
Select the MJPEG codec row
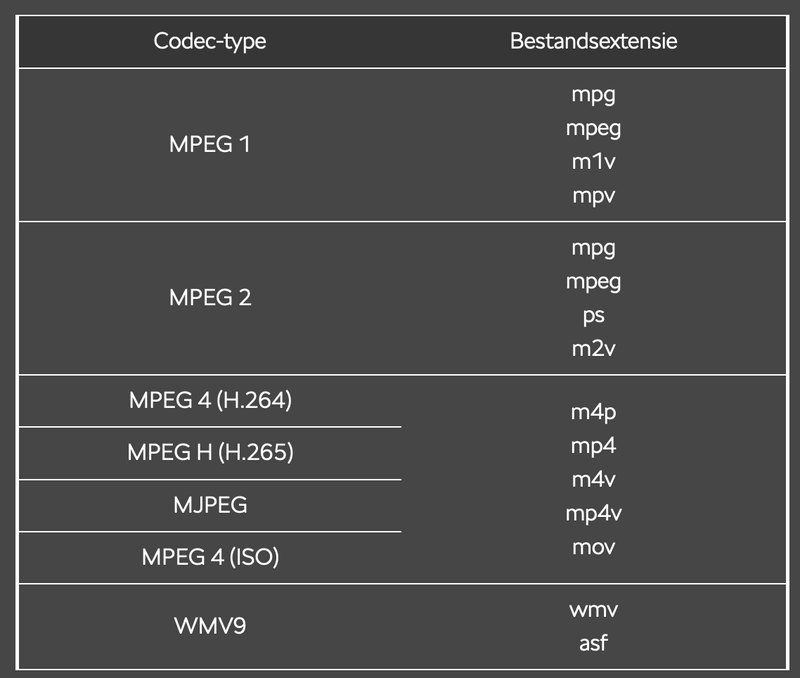pyautogui.click(x=210, y=505)
